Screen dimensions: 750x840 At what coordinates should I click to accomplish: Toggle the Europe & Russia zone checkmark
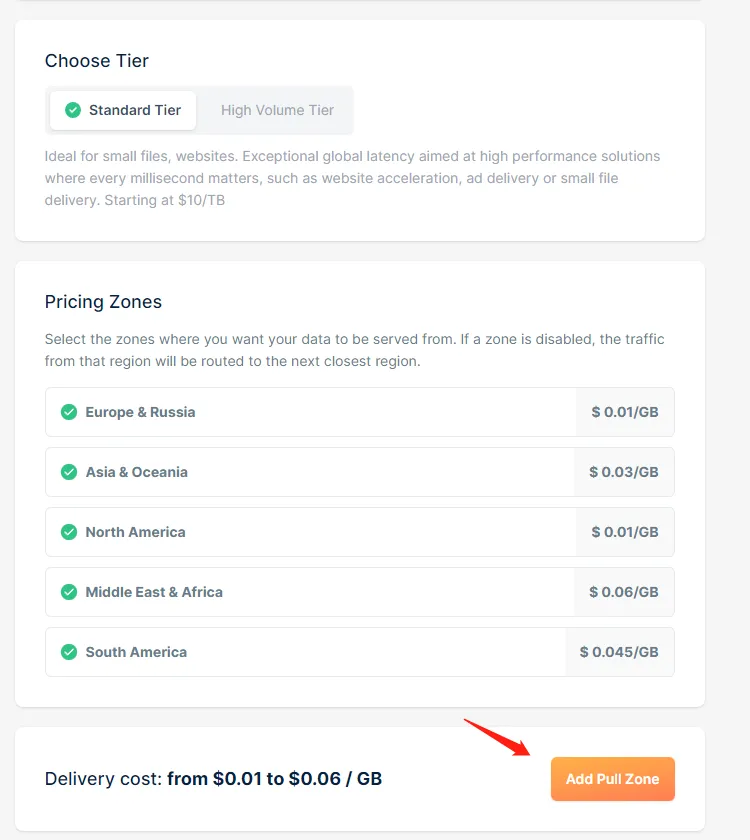(69, 412)
